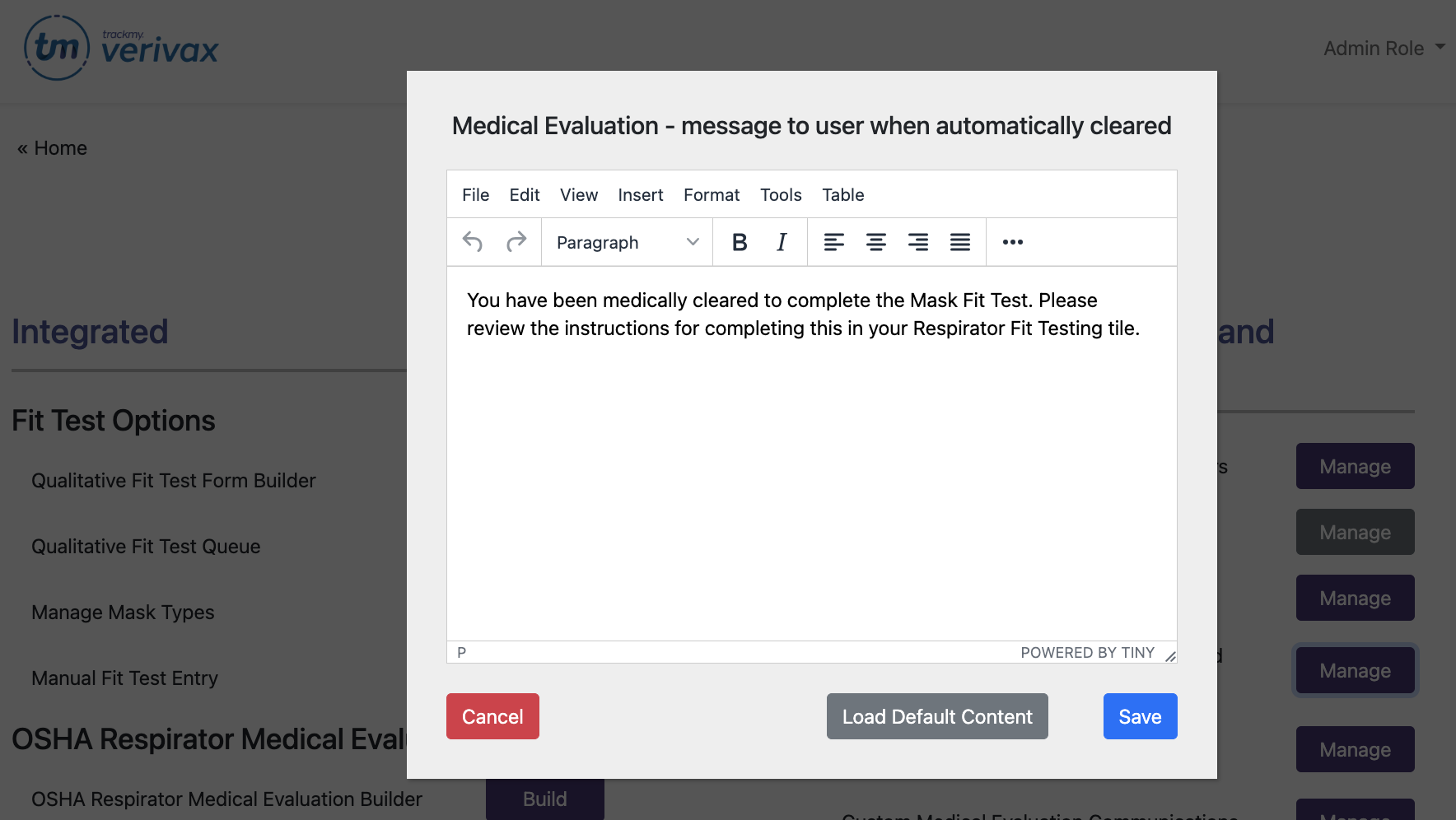Toggle bold text formatting
The width and height of the screenshot is (1456, 820).
point(740,242)
